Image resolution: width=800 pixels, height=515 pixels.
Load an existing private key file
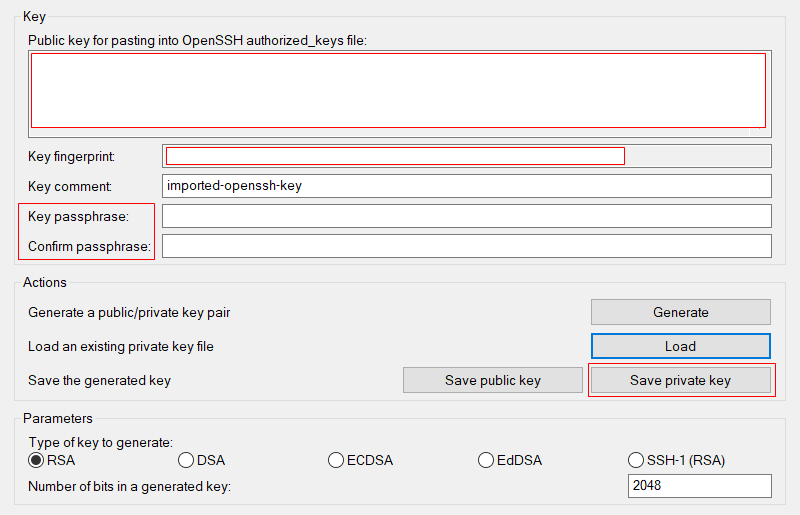(x=681, y=346)
